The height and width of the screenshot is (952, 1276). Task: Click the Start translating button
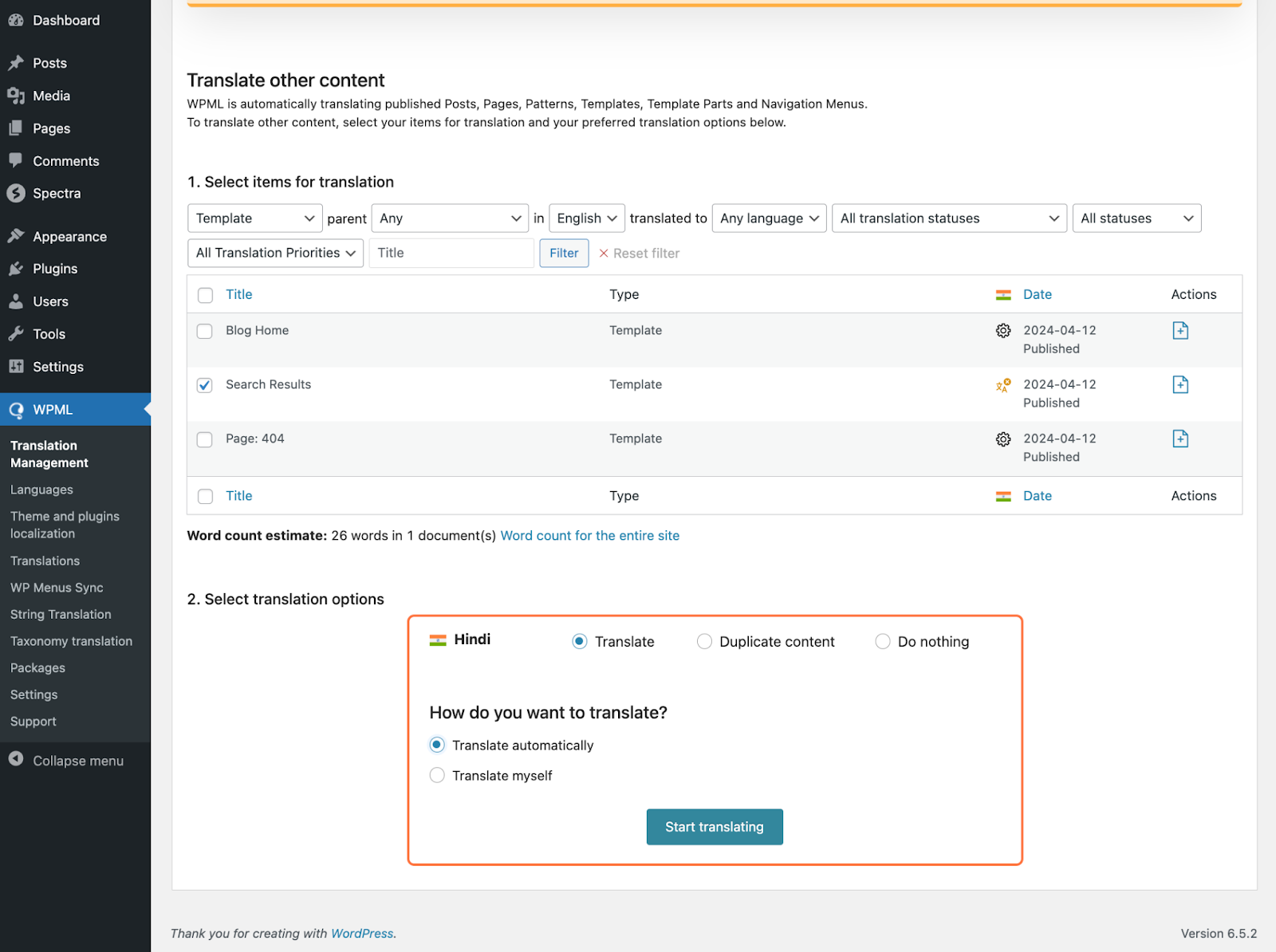[715, 827]
